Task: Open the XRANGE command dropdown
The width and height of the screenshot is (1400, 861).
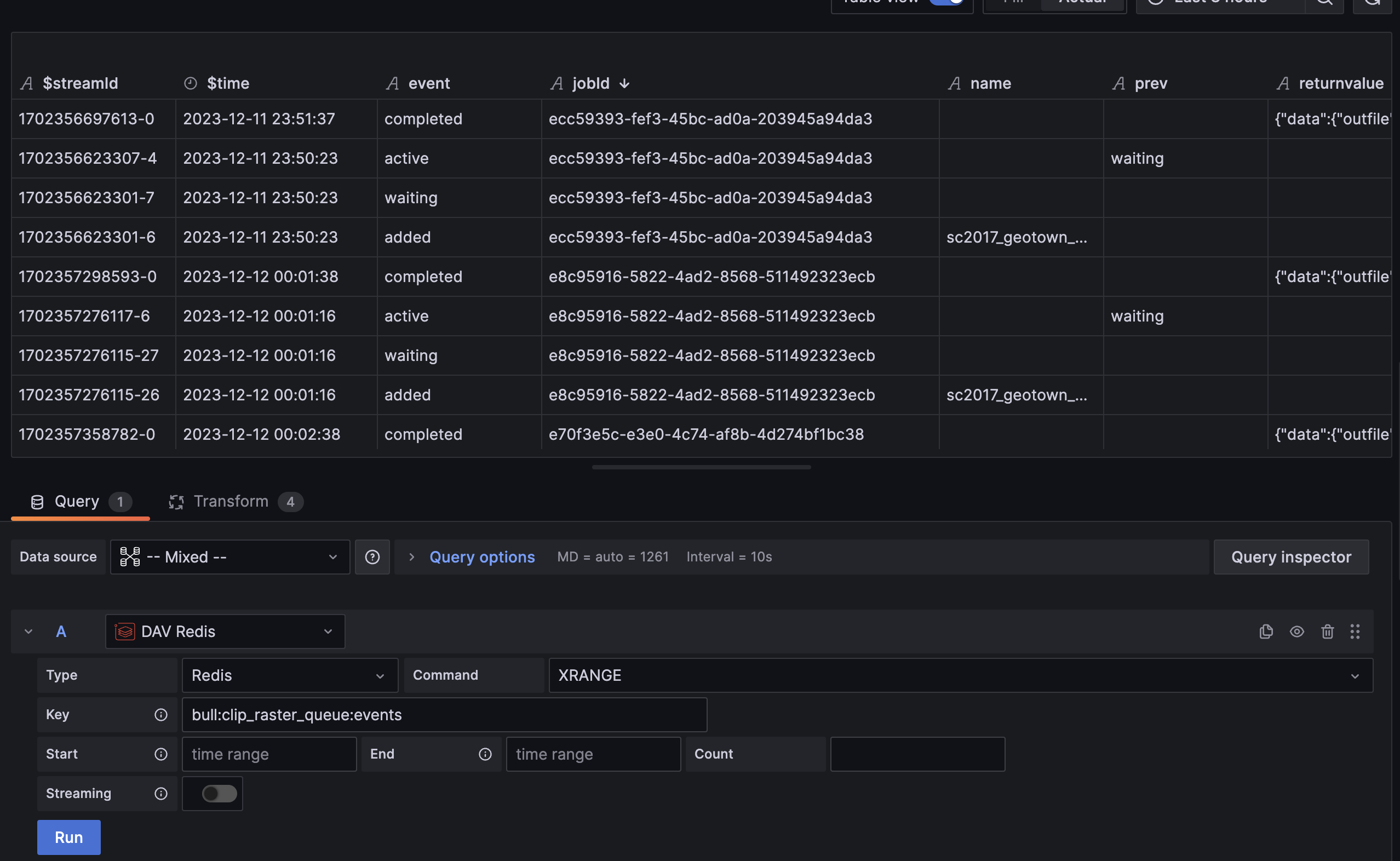Action: 960,675
